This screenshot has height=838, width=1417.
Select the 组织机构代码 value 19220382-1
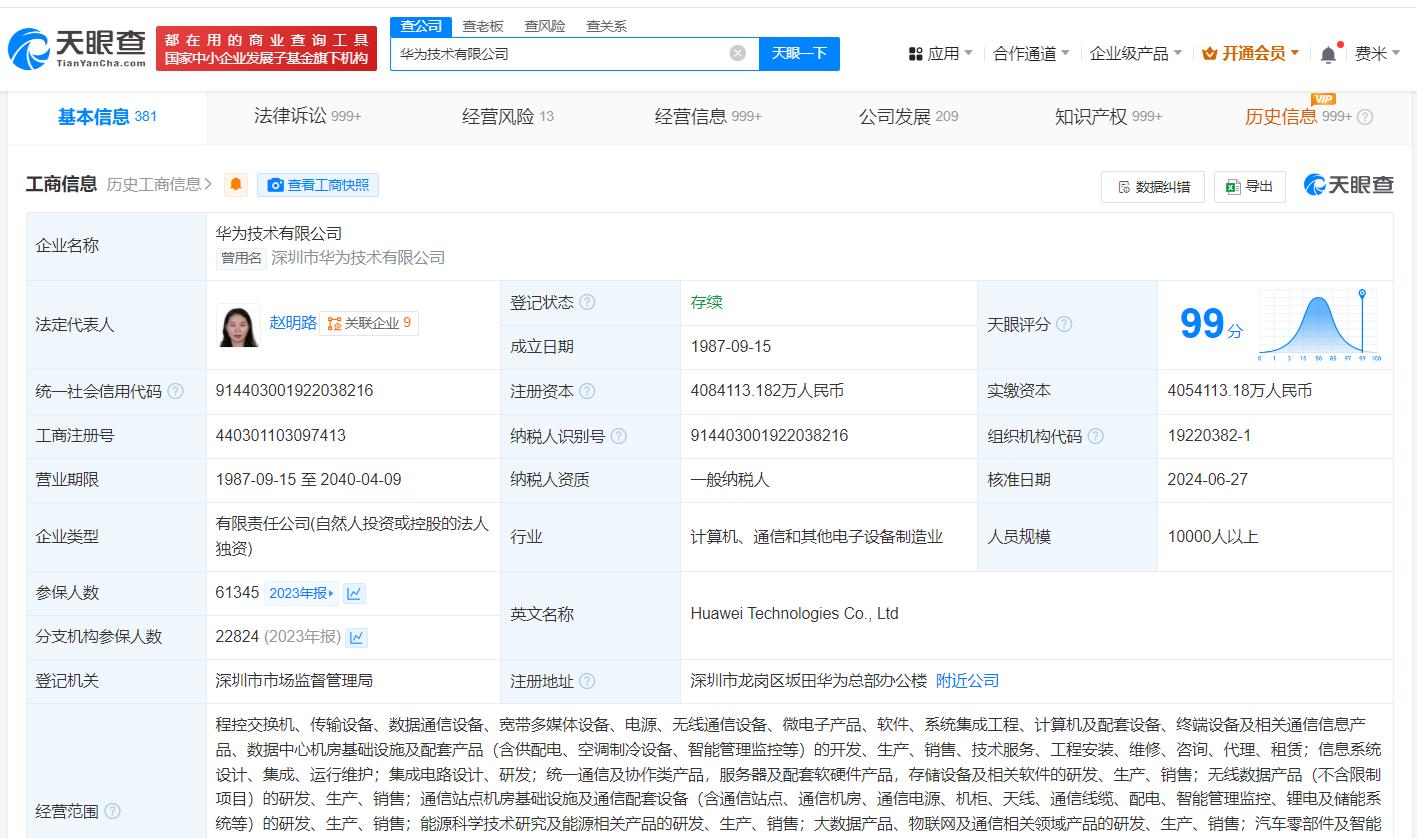1209,436
